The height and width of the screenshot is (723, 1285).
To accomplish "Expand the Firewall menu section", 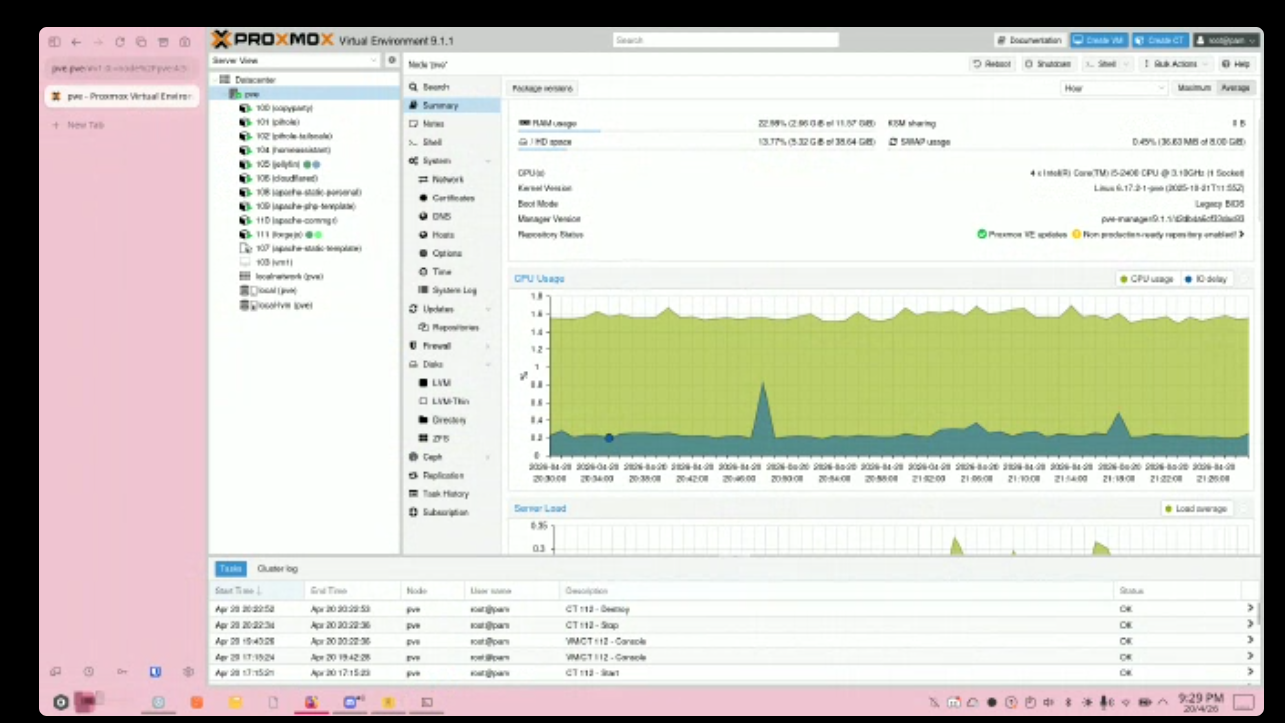I will [x=488, y=346].
